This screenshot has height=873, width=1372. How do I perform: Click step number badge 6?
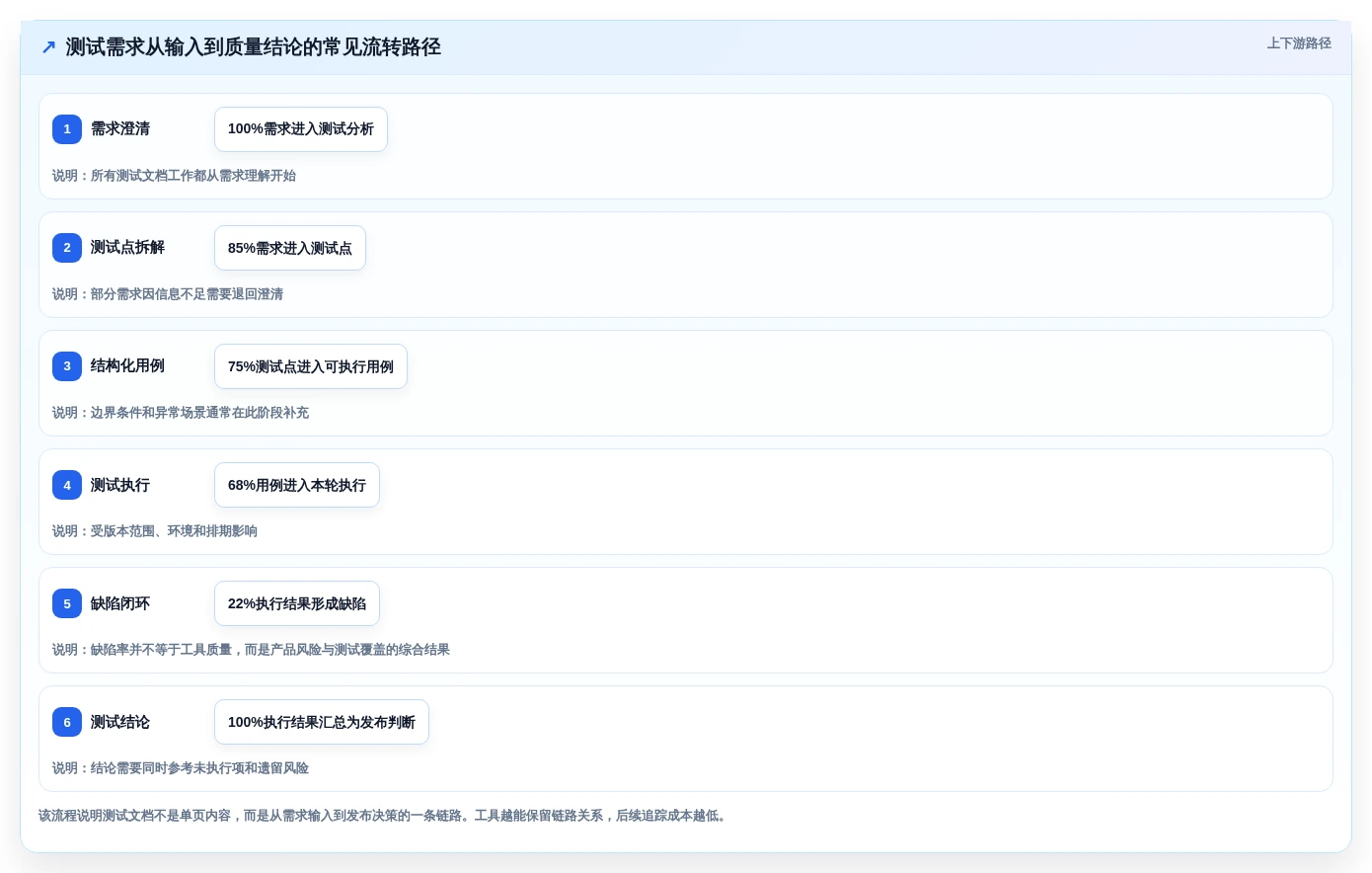pos(67,722)
